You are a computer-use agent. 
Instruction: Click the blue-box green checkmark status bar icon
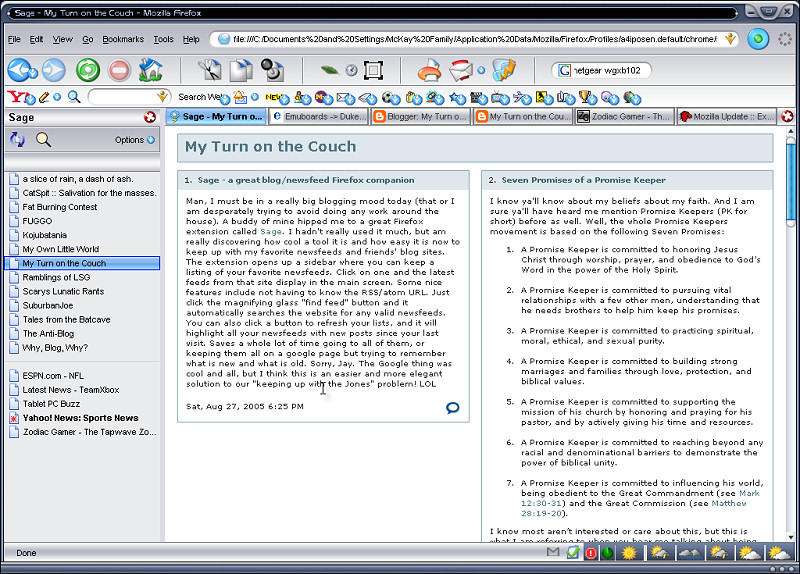point(573,553)
